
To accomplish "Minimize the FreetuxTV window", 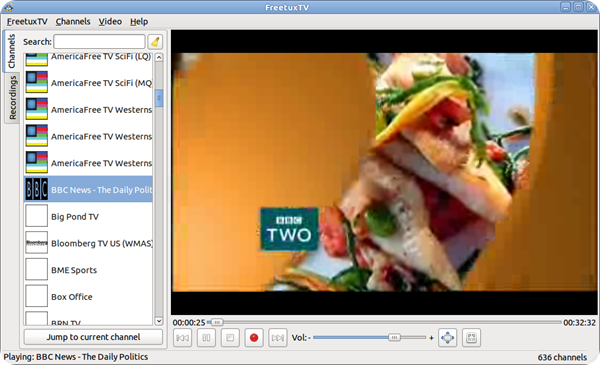I will (x=566, y=7).
